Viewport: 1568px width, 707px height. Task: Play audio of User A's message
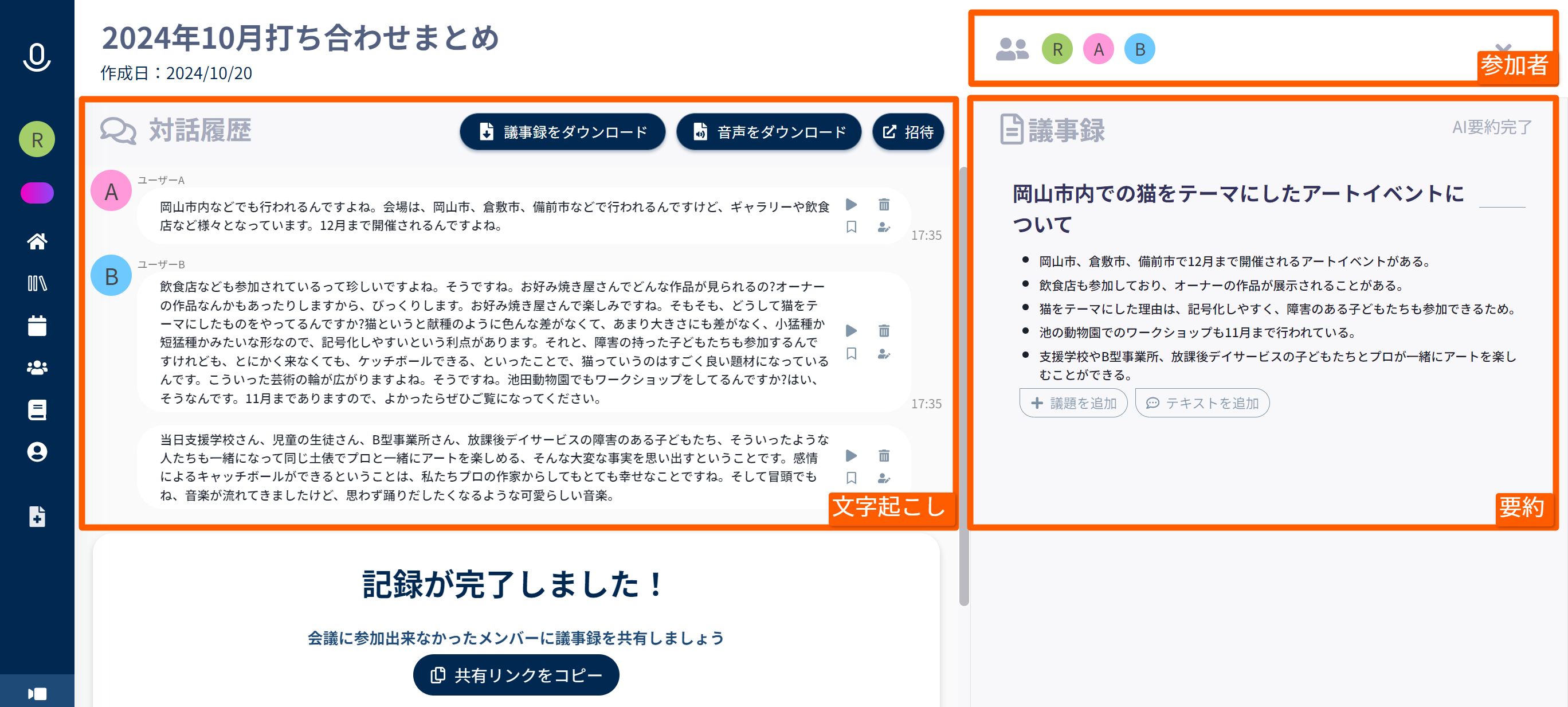coord(852,205)
